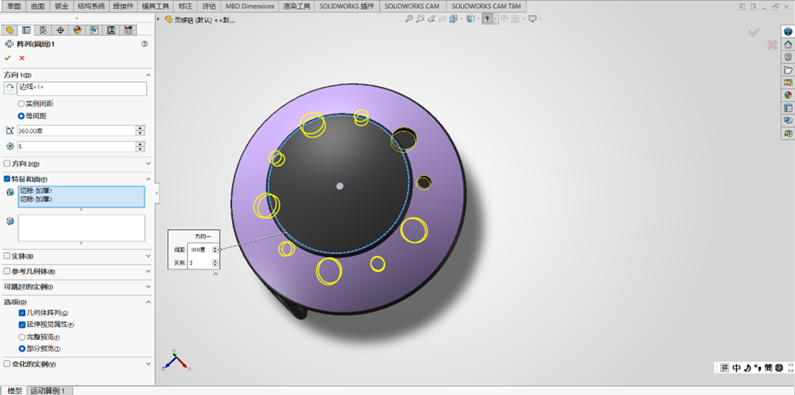Expand the 实体 section chevron
The width and height of the screenshot is (795, 395).
[149, 256]
